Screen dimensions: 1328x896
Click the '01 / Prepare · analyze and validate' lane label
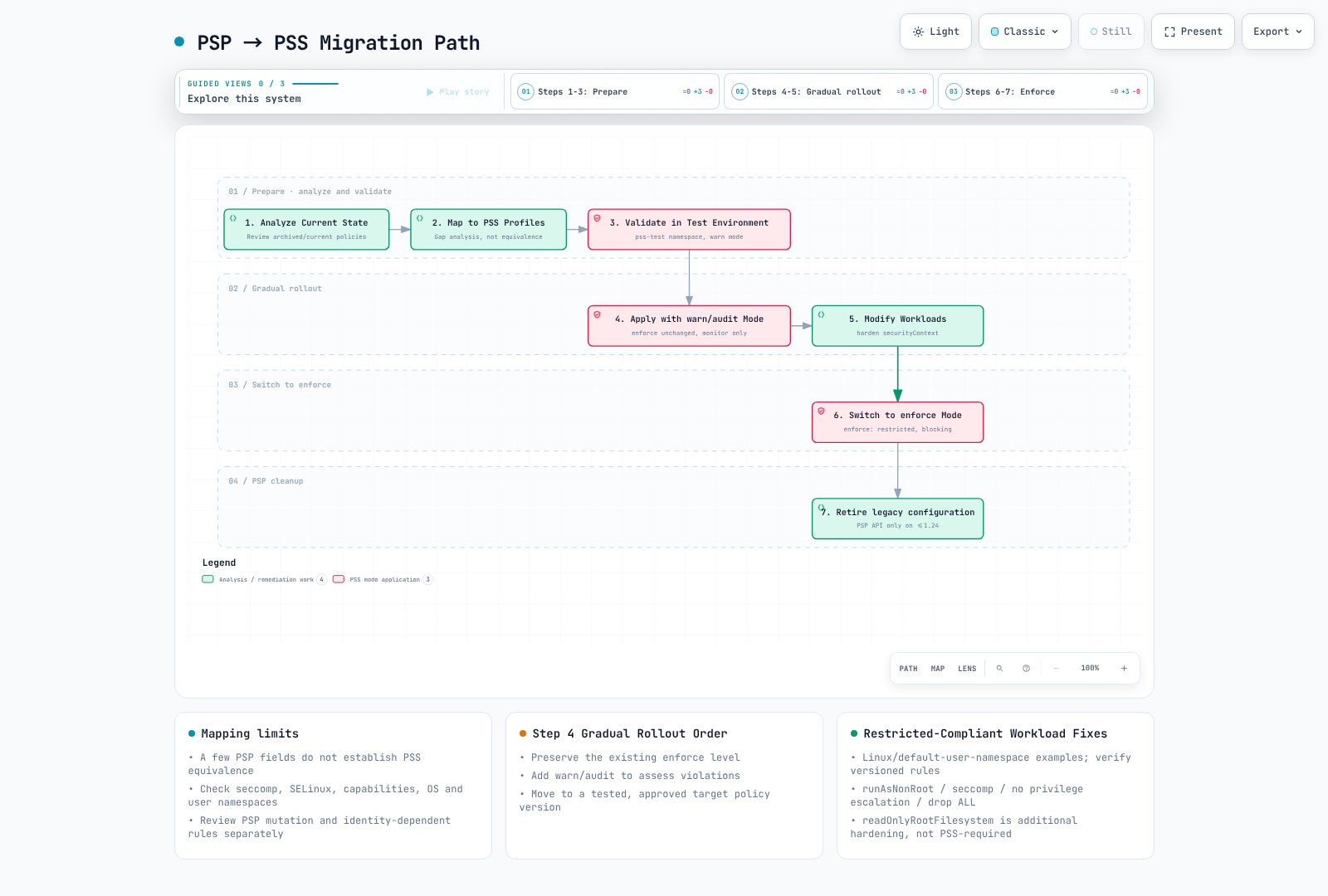point(310,192)
